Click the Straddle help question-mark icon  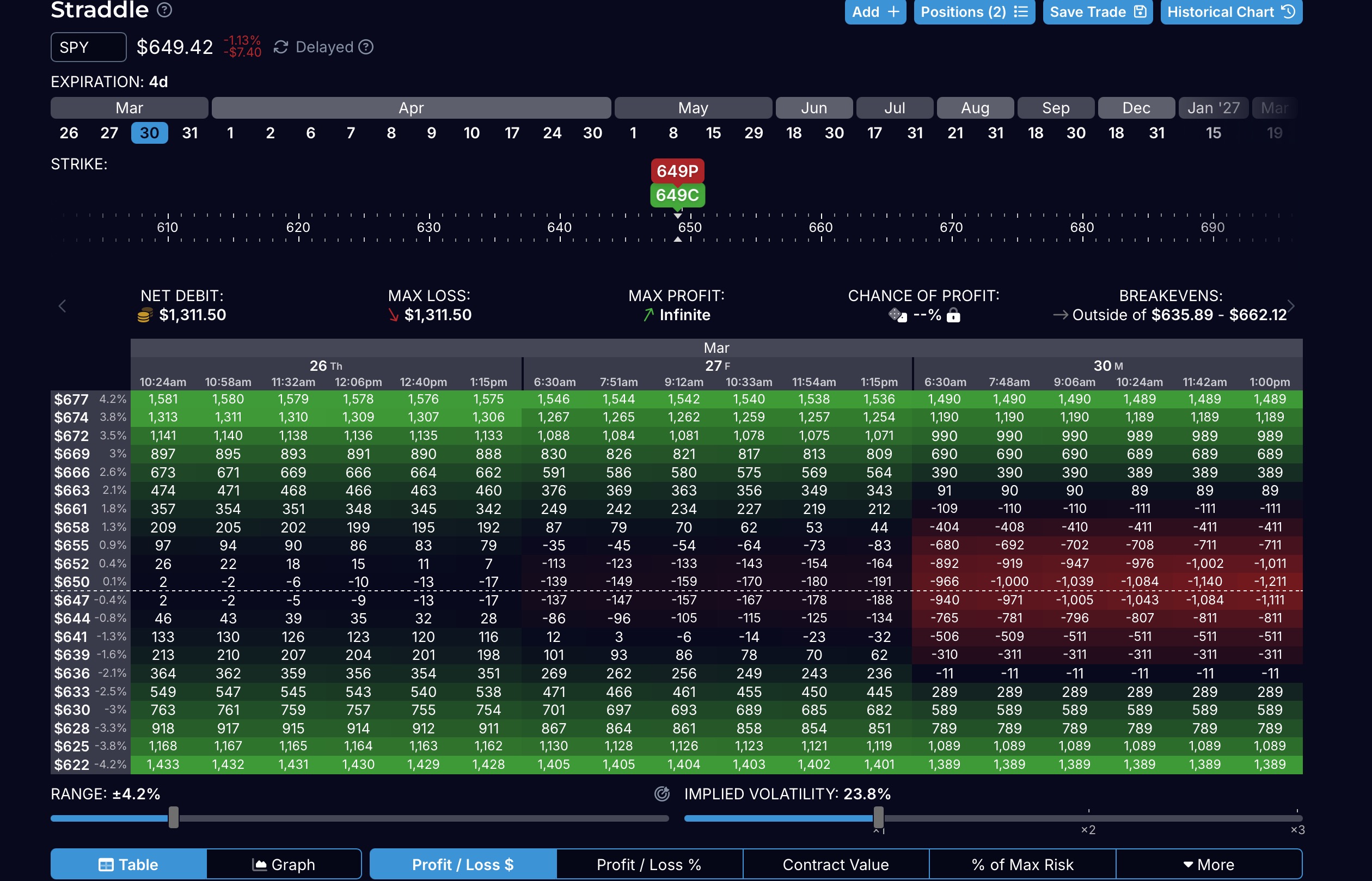point(164,10)
